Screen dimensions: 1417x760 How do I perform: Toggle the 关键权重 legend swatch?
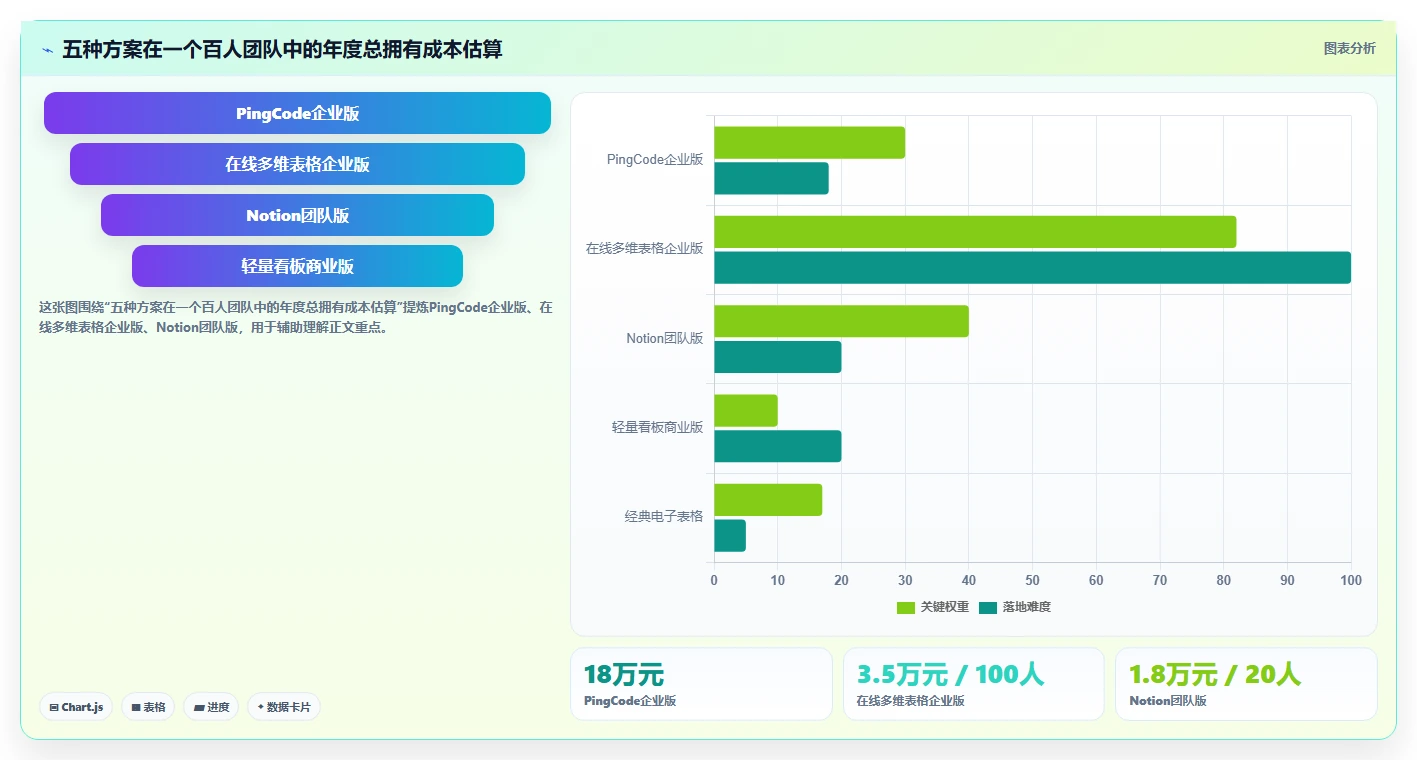[906, 607]
